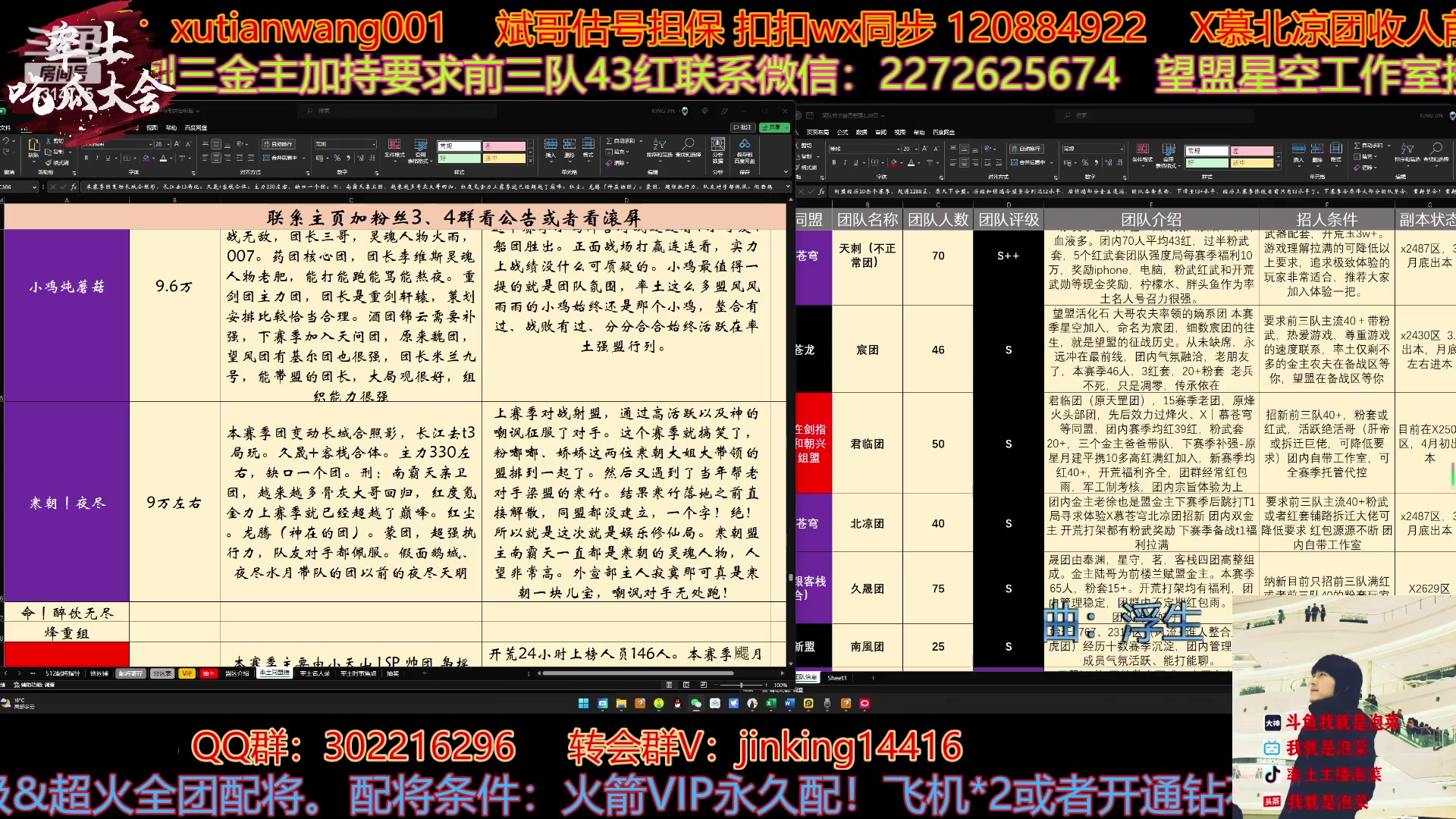Click Format as Table icon in right Excel window

[1169, 149]
